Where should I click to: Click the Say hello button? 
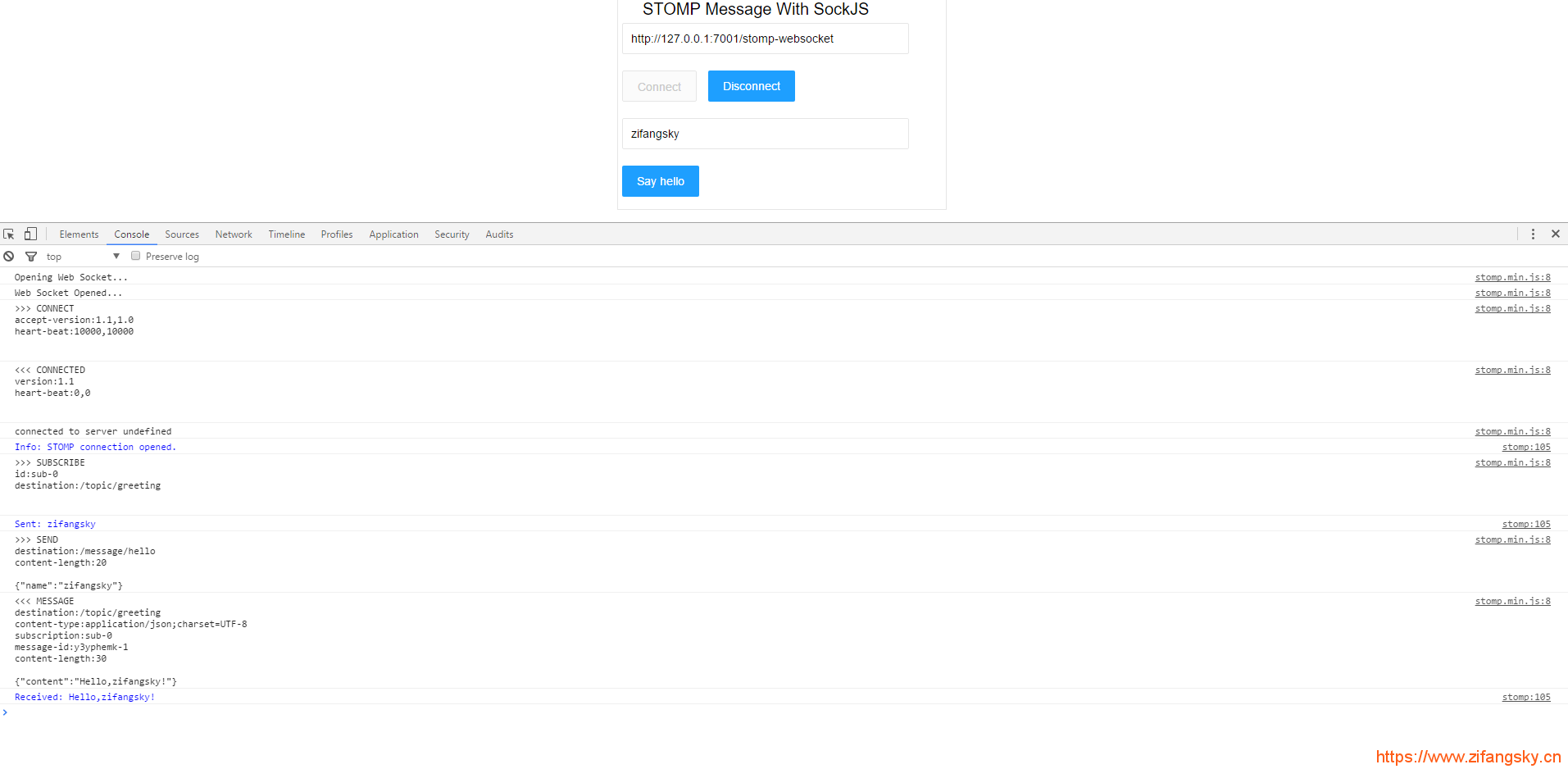660,180
